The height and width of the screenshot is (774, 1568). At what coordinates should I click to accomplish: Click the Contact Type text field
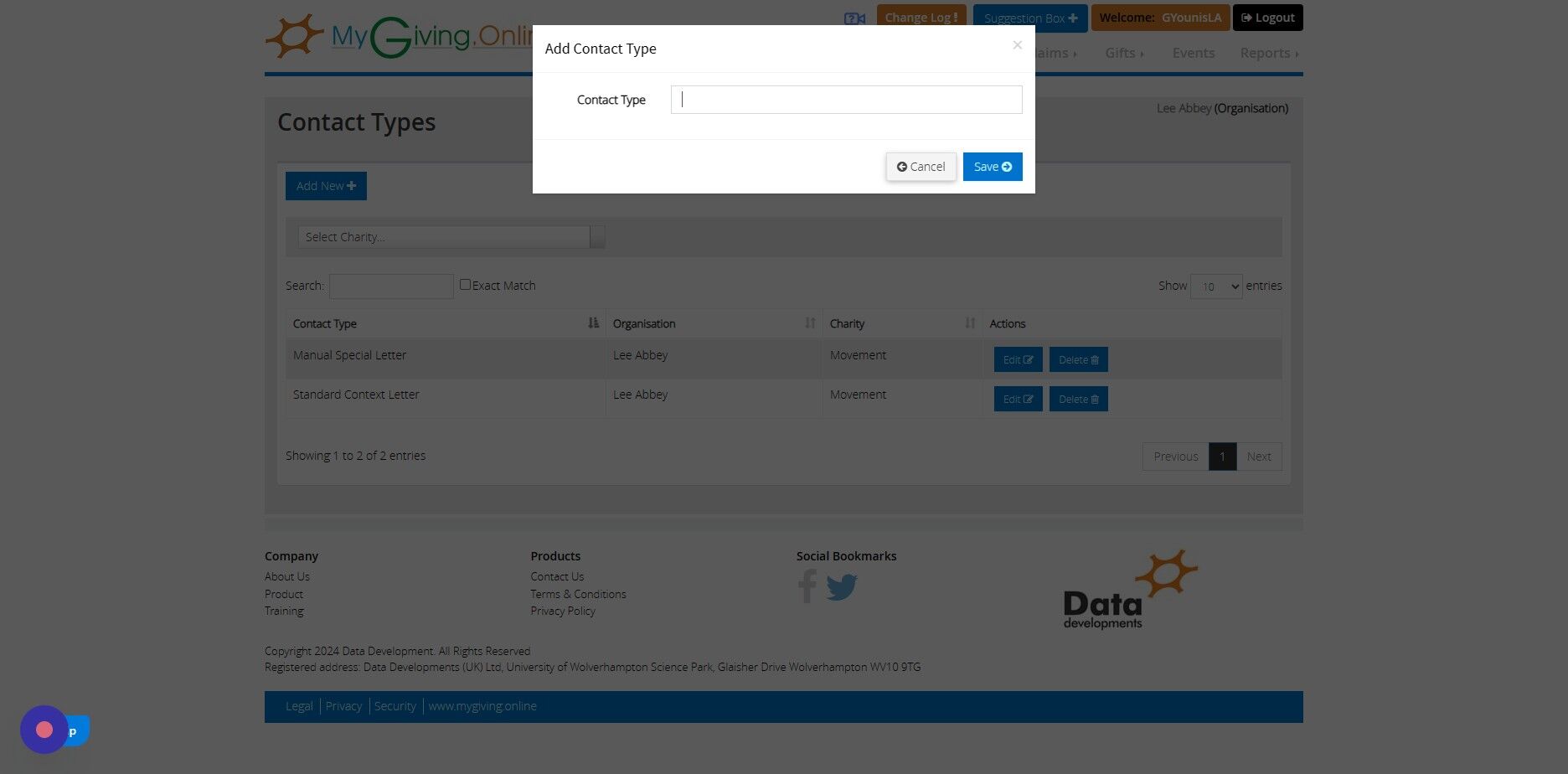pos(846,100)
